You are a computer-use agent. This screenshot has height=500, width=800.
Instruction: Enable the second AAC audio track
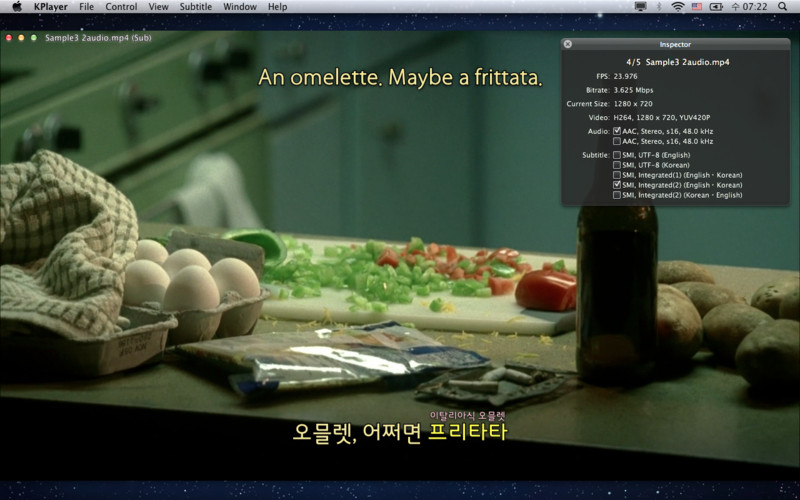tap(616, 142)
